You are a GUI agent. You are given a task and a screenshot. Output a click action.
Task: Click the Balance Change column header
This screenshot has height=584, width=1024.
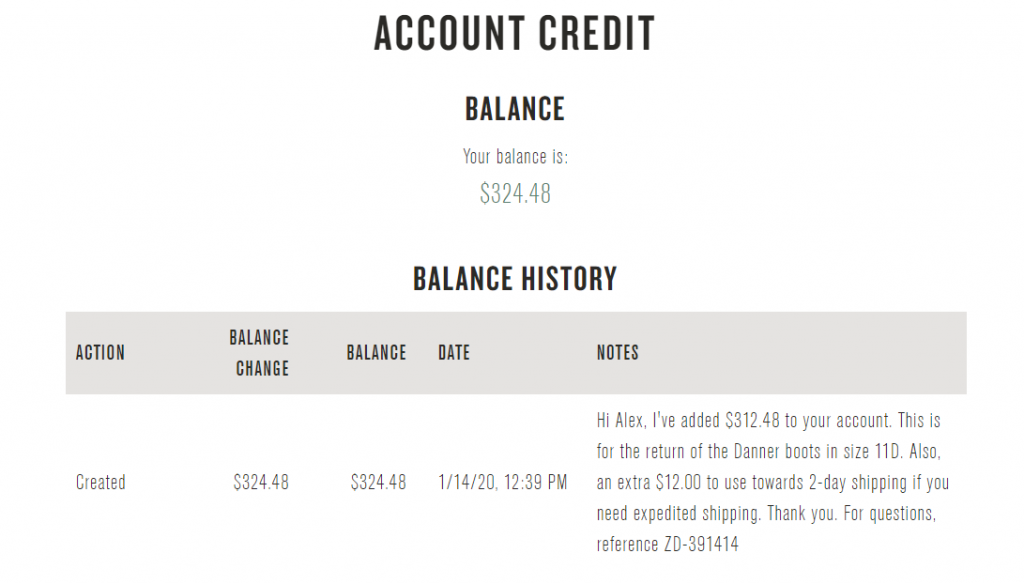point(259,353)
